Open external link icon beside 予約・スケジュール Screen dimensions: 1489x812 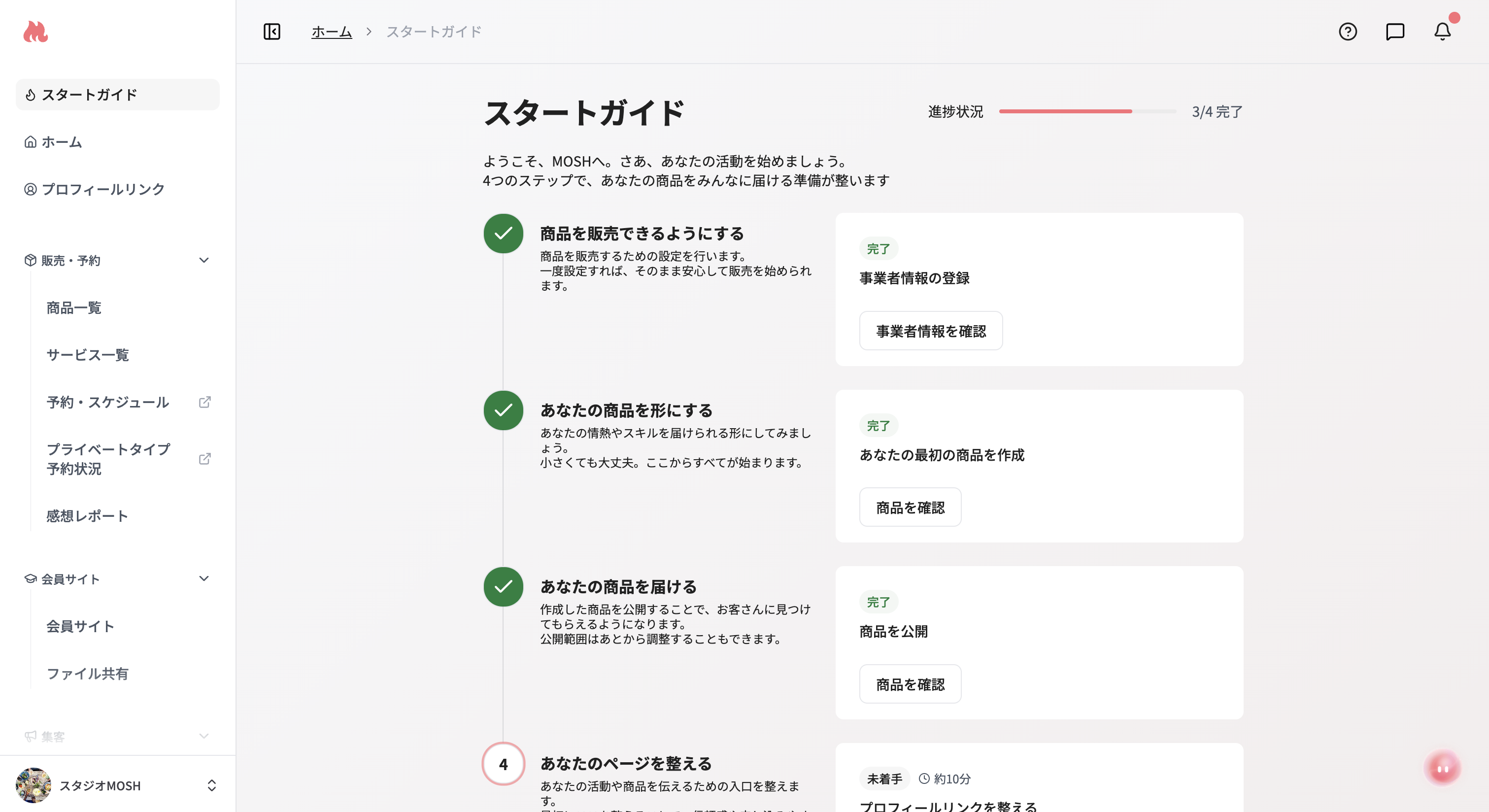point(204,402)
